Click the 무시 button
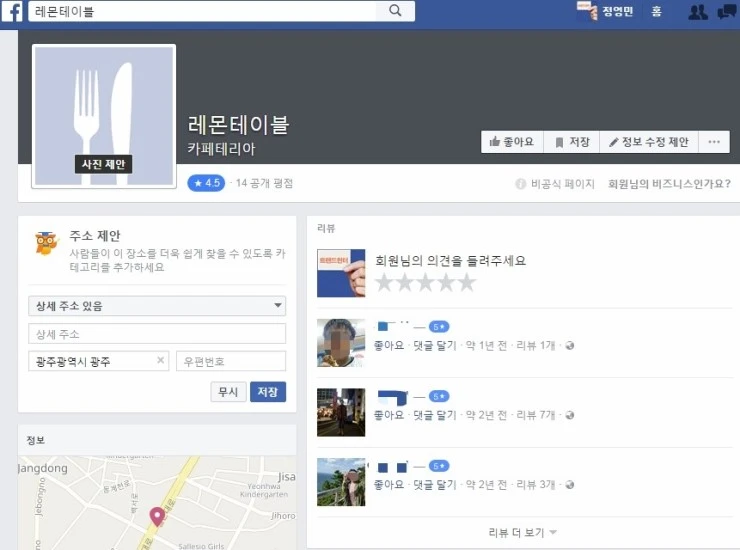The image size is (740, 550). (x=228, y=392)
